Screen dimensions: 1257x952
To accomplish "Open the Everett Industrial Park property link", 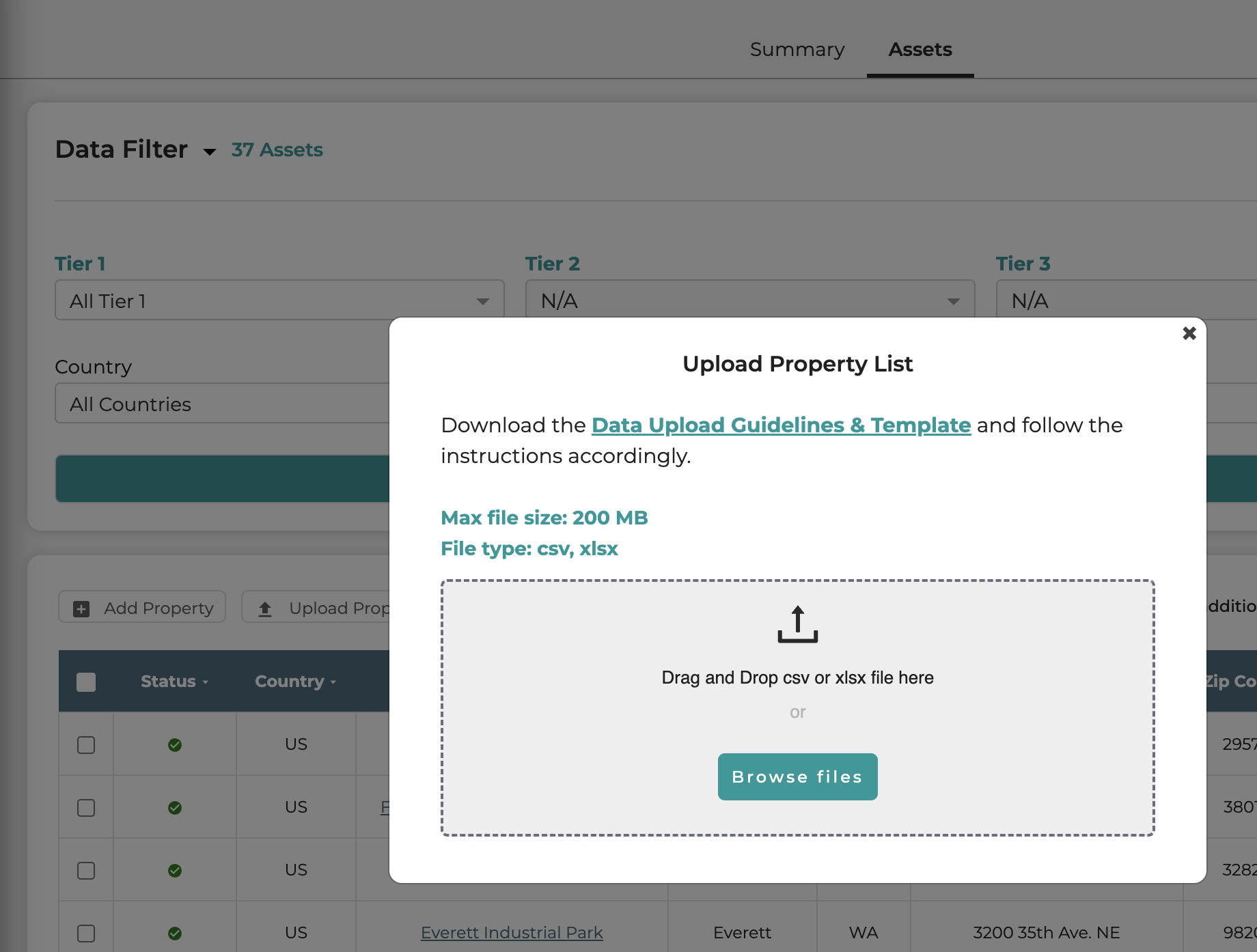I will (x=511, y=933).
